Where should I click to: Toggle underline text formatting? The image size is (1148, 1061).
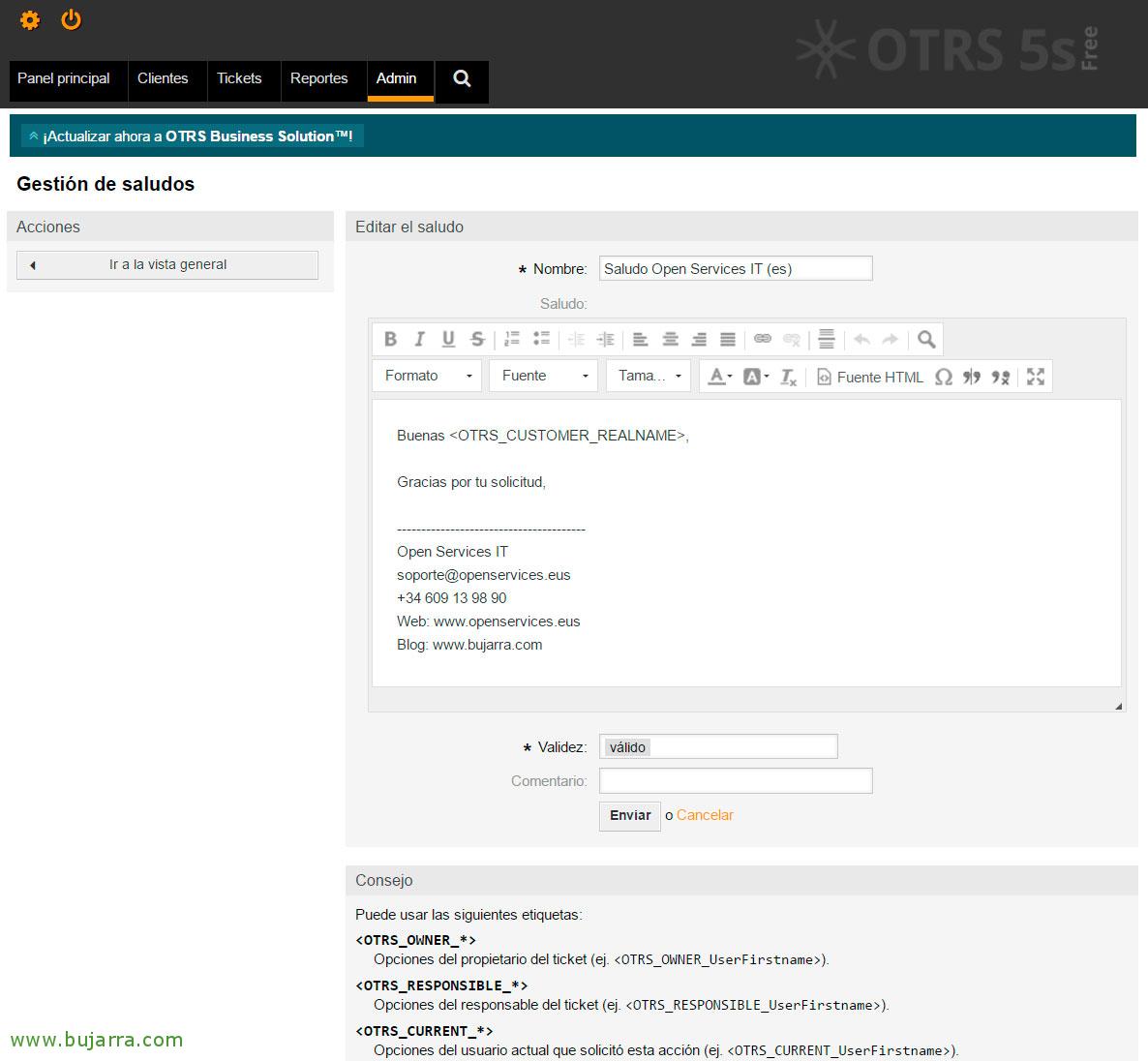coord(448,339)
